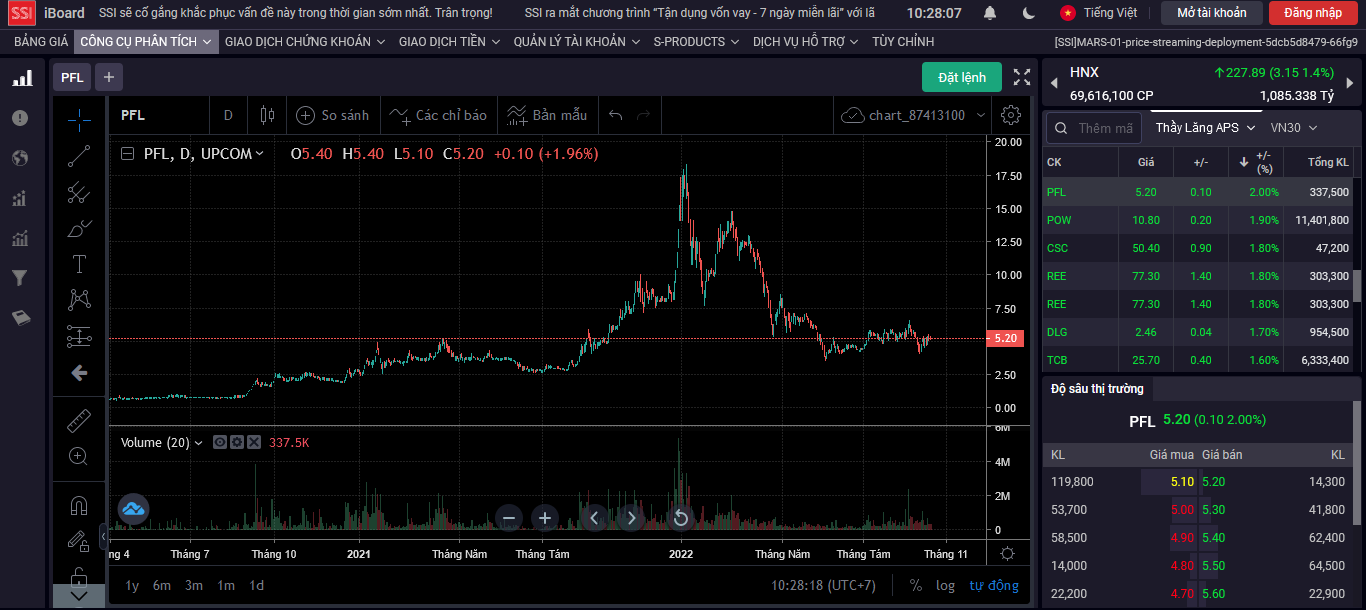Remove the Volume indicator
1366x610 pixels.
pyautogui.click(x=254, y=442)
